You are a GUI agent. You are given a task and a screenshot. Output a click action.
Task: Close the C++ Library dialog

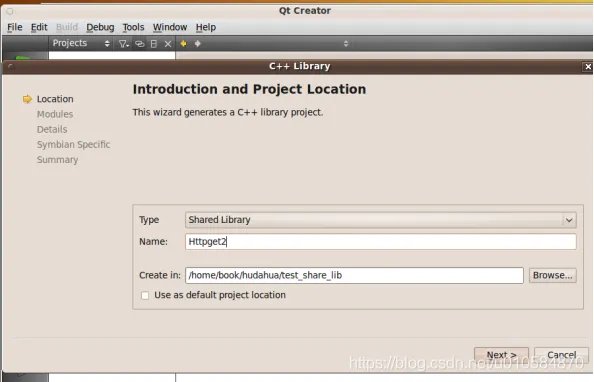[x=588, y=67]
